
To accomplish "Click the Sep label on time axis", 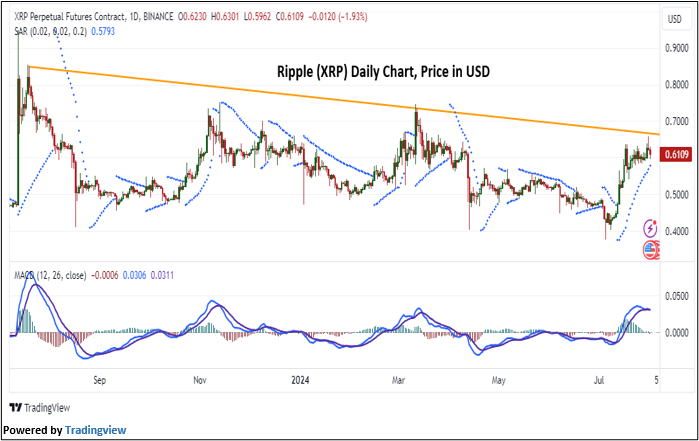I will [99, 380].
